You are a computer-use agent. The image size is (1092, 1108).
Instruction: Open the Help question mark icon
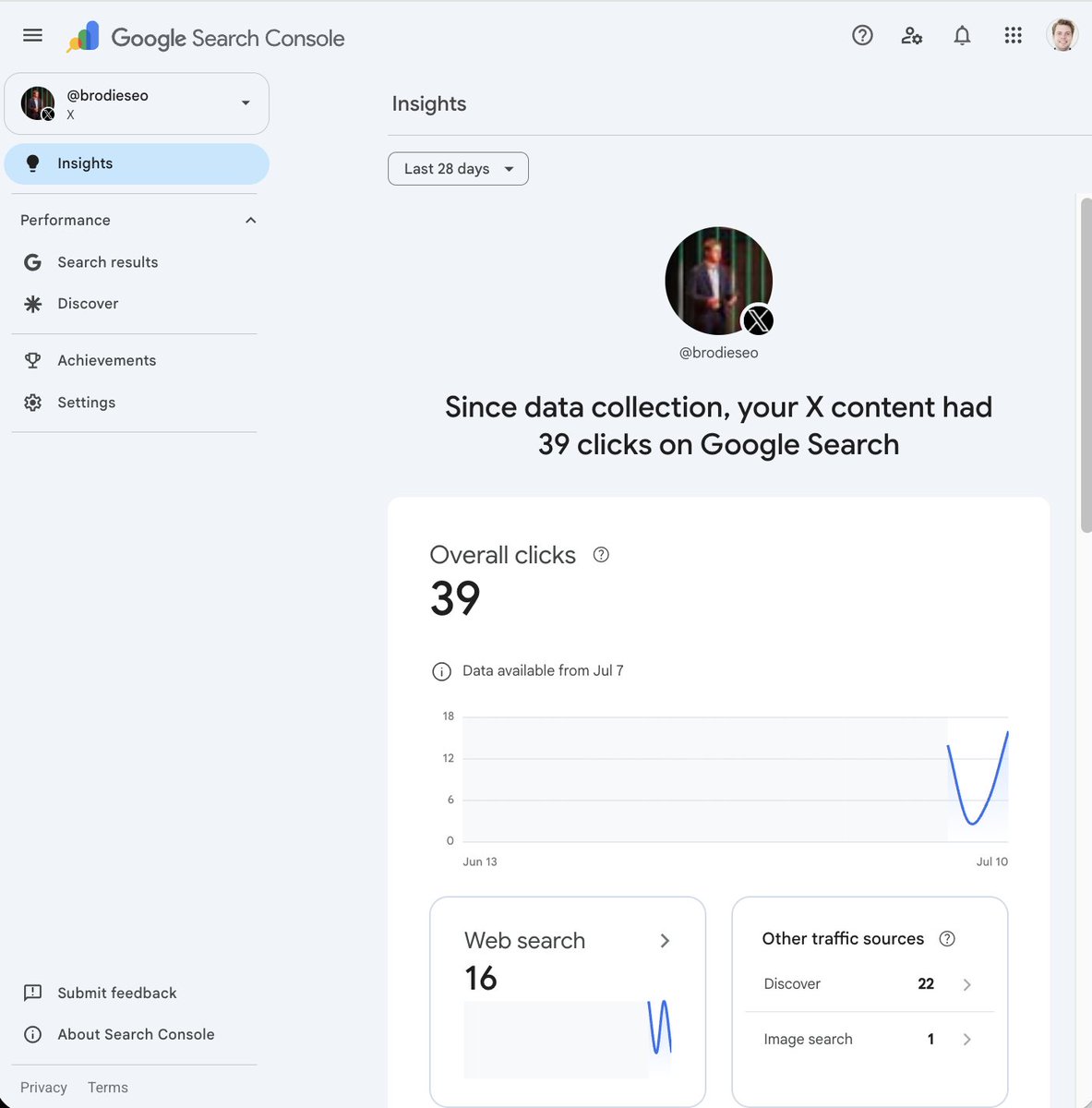(862, 35)
